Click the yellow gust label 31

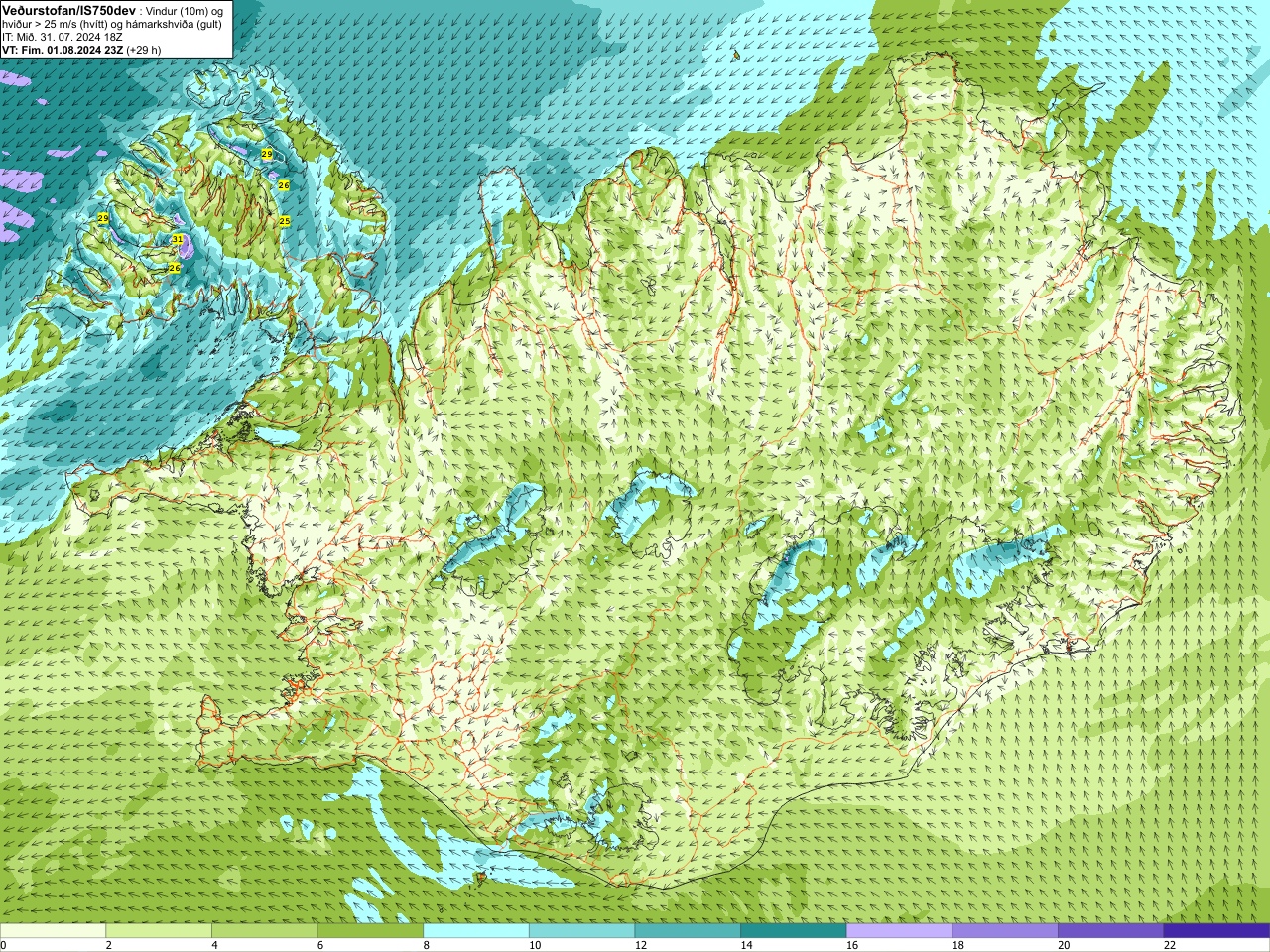click(177, 239)
